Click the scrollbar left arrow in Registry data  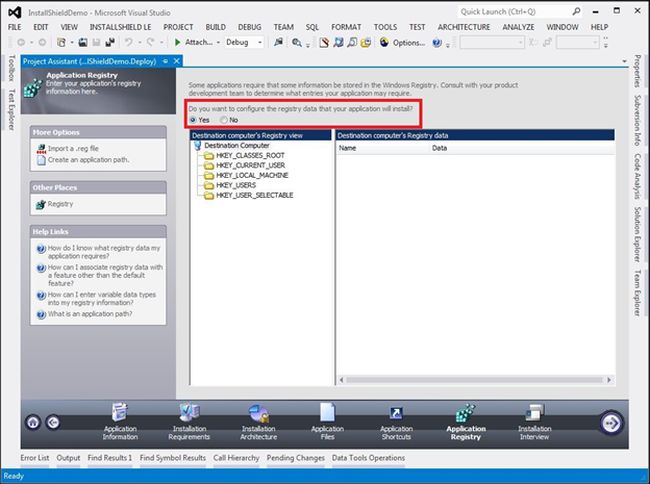click(x=342, y=380)
